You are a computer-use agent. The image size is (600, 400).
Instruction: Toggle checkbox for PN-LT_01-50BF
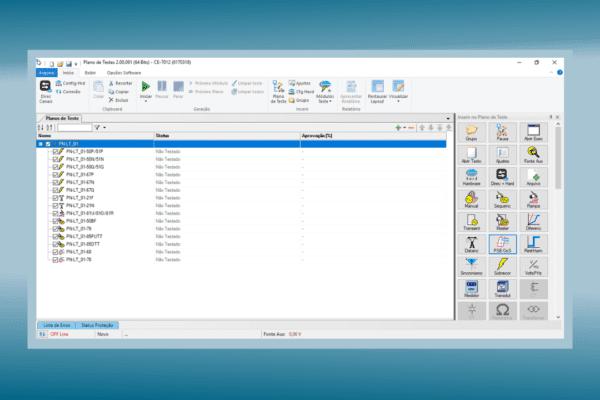[x=55, y=220]
